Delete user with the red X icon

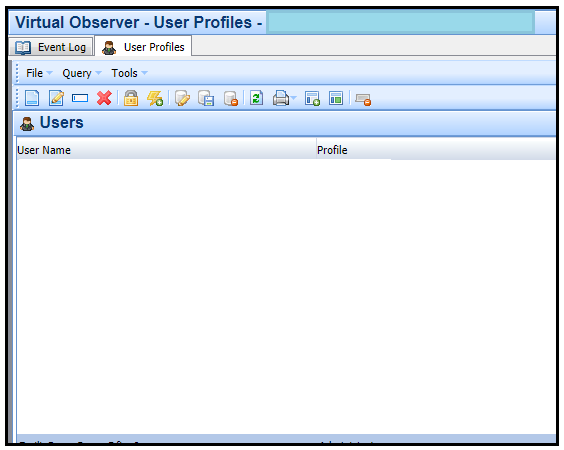[104, 98]
